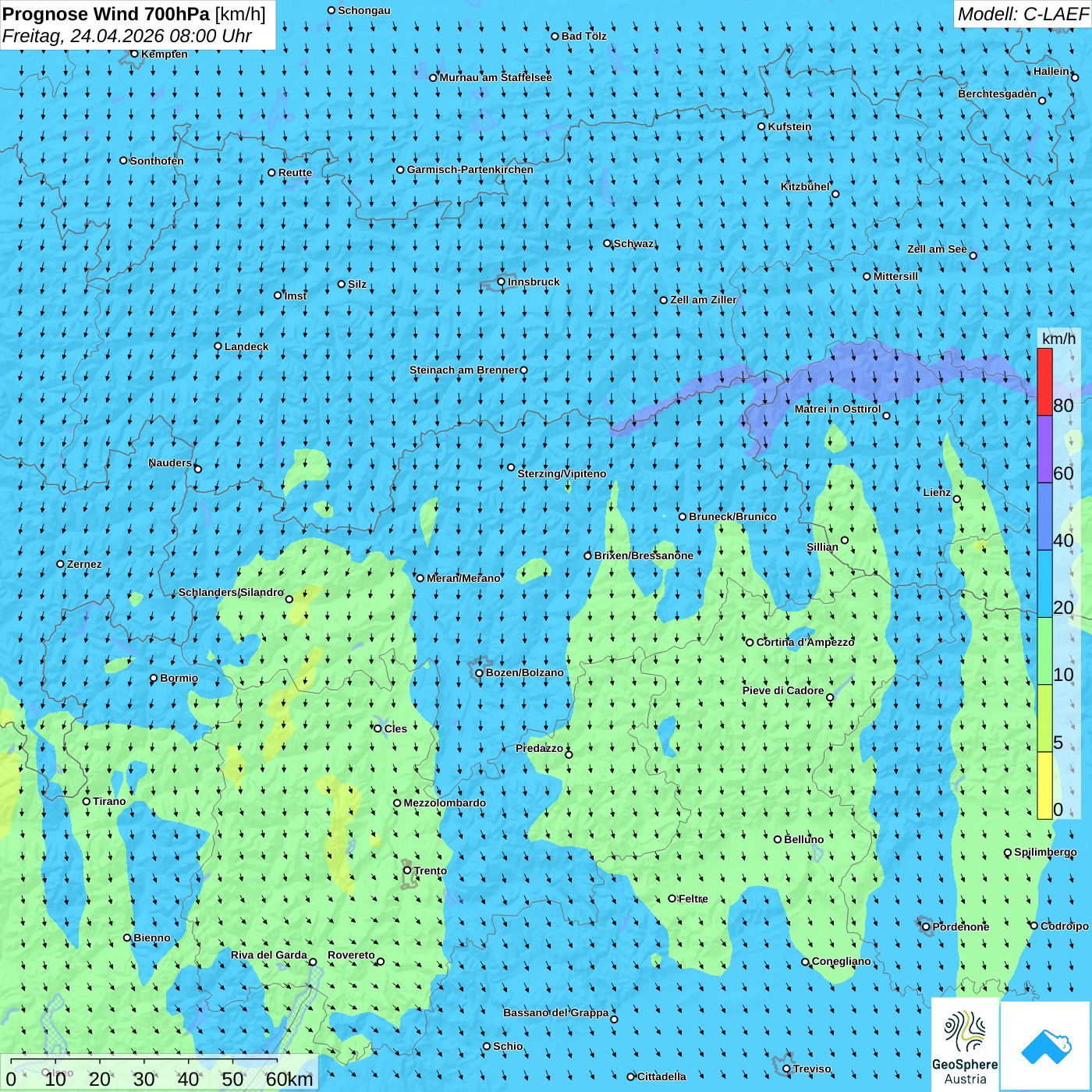1092x1092 pixels.
Task: Click the Schlanders/Silandro label
Action: (231, 592)
